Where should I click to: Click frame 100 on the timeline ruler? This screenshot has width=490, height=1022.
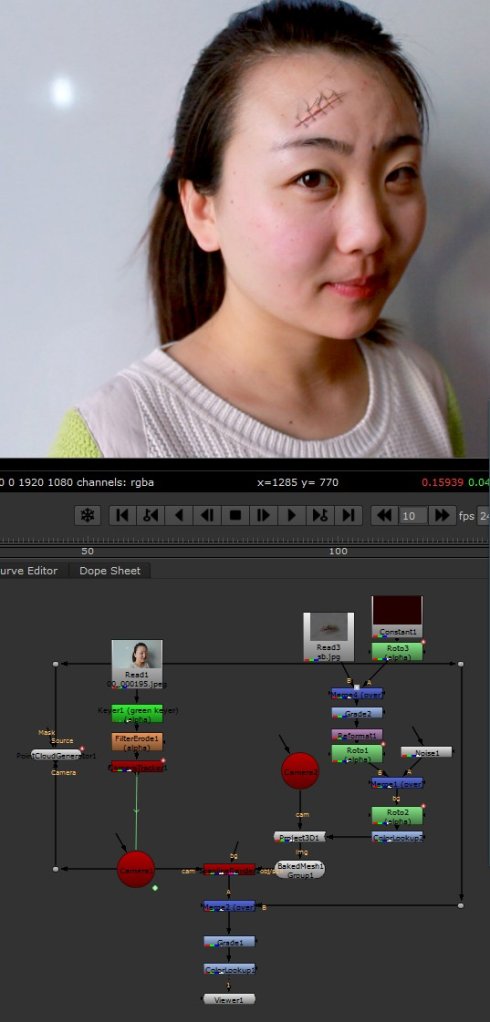[x=338, y=551]
